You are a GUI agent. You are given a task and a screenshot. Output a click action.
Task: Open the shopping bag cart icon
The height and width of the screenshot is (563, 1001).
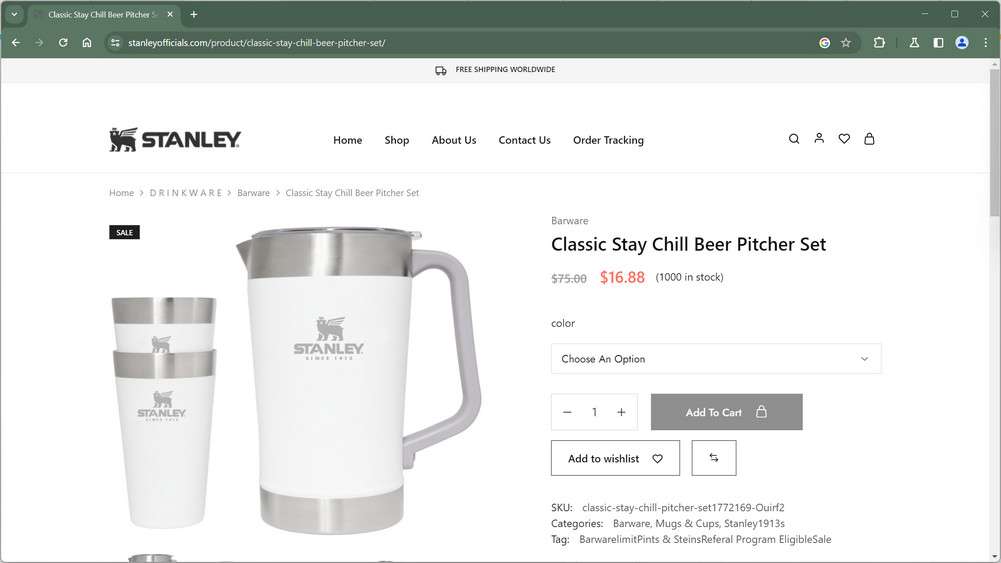pos(869,139)
